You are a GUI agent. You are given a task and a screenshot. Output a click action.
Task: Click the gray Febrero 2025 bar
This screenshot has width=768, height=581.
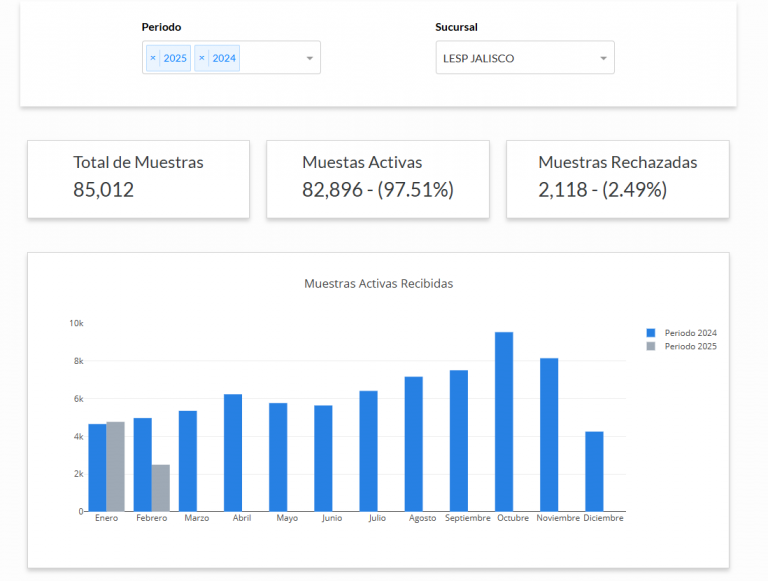click(161, 488)
